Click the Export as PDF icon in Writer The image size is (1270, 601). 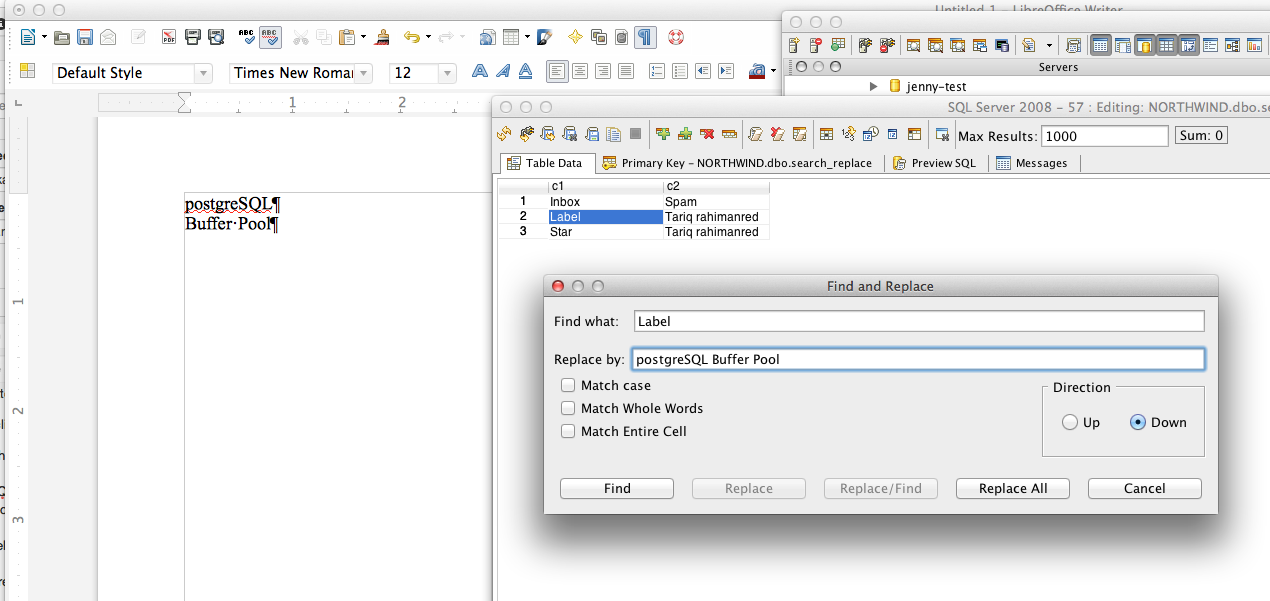169,38
